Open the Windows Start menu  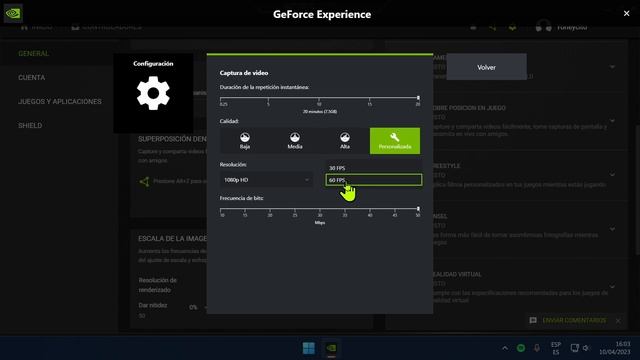tap(309, 348)
